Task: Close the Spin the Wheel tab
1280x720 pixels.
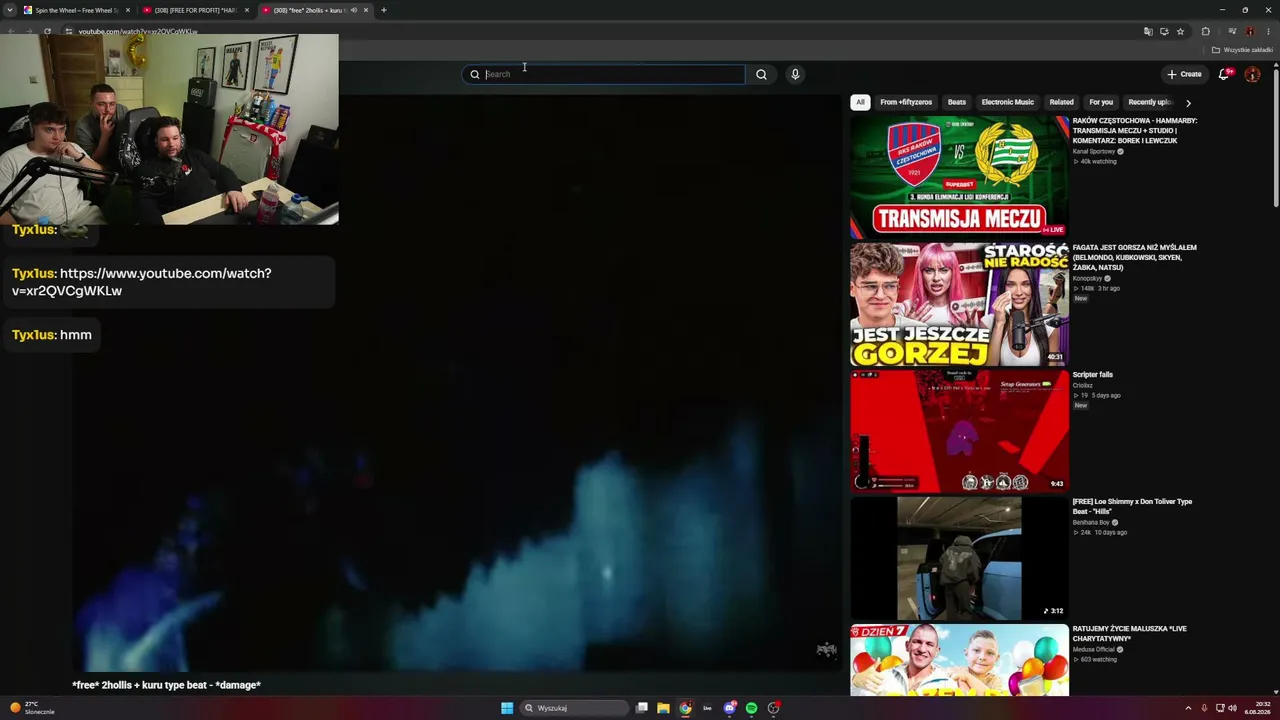Action: coord(128,10)
